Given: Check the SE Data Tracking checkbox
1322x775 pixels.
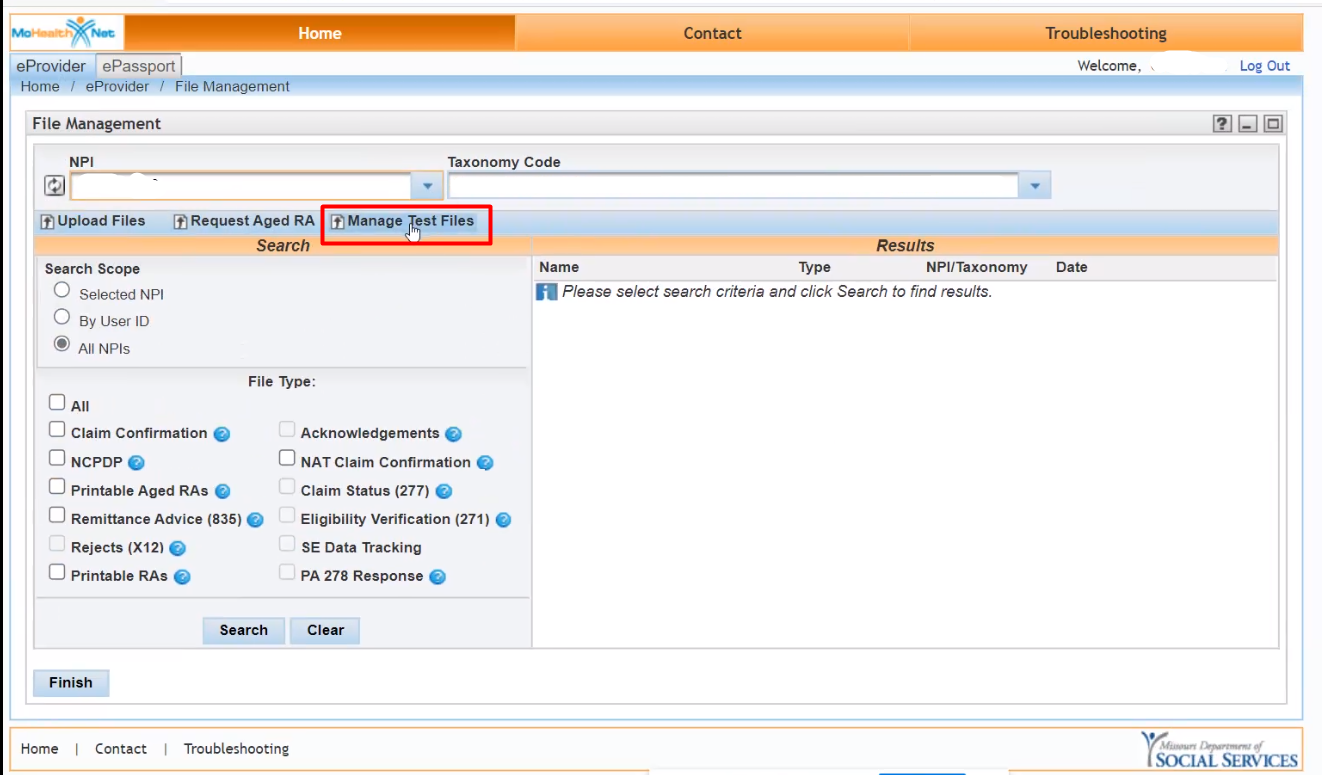Looking at the screenshot, I should click(287, 544).
